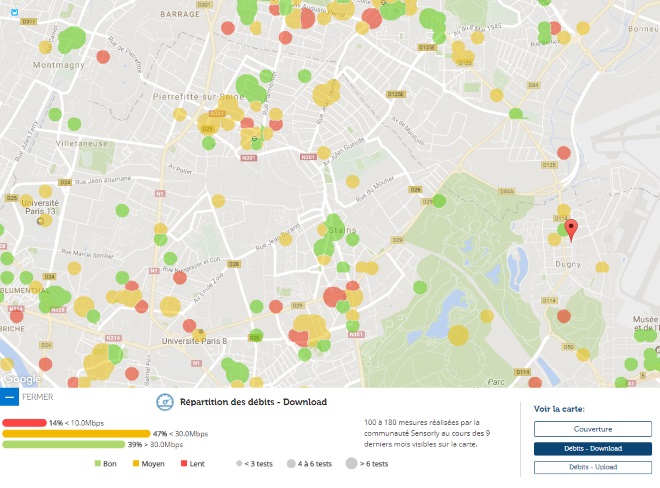Click the large grey '> 6 tests' legend circle
660x488 pixels.
(x=350, y=463)
